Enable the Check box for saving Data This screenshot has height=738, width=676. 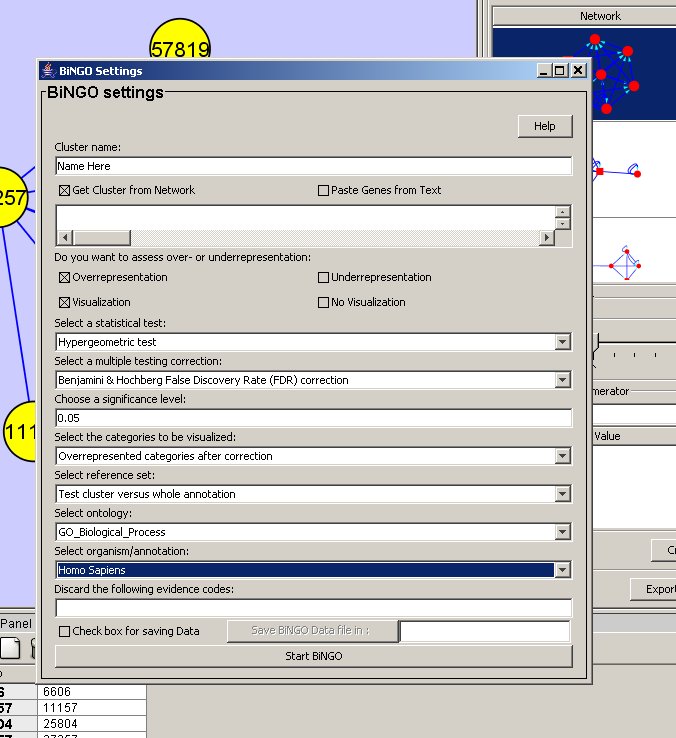pyautogui.click(x=65, y=631)
